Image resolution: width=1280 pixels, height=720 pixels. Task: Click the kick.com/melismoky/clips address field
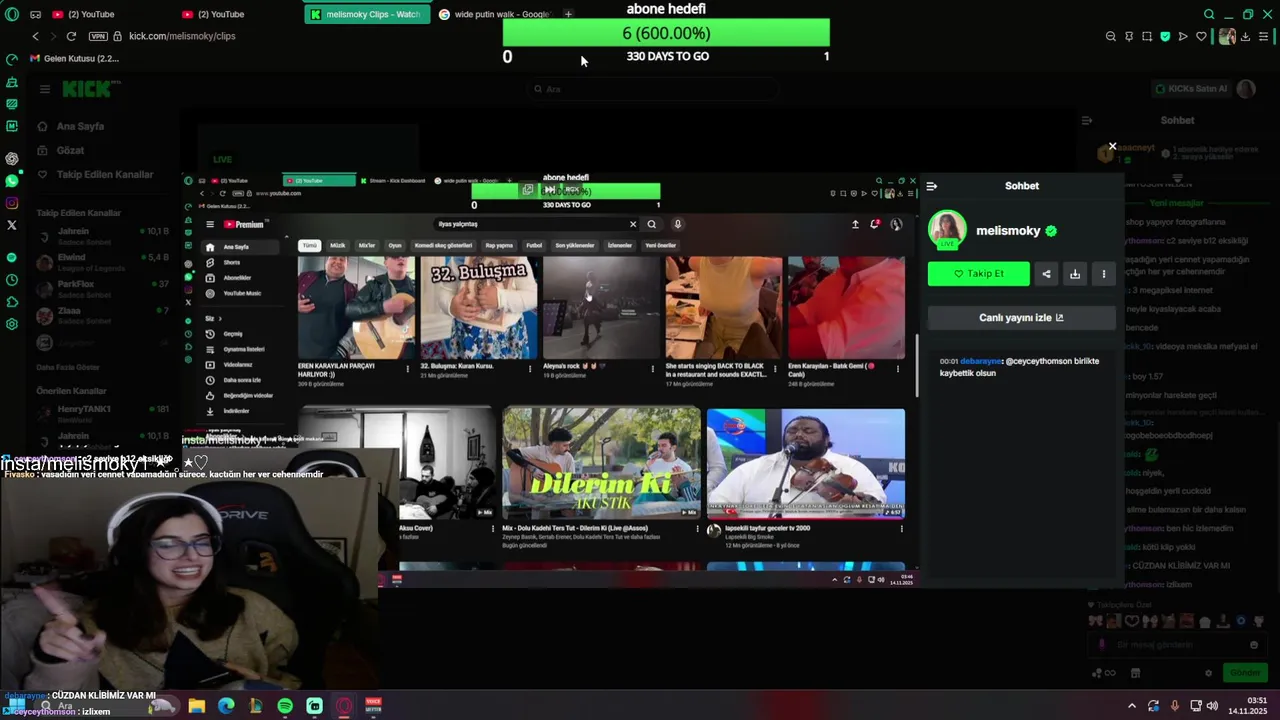pos(182,36)
